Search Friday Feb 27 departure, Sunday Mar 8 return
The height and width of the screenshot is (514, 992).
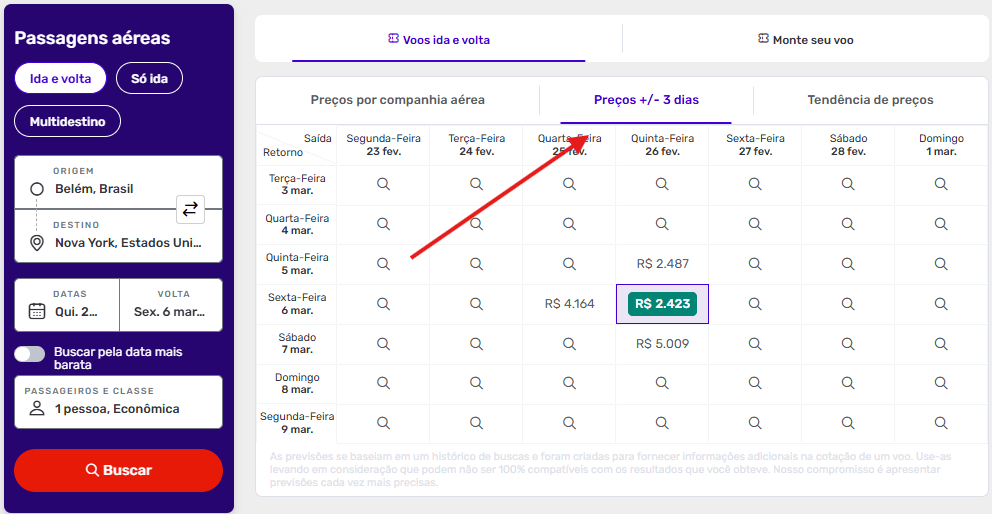(755, 383)
